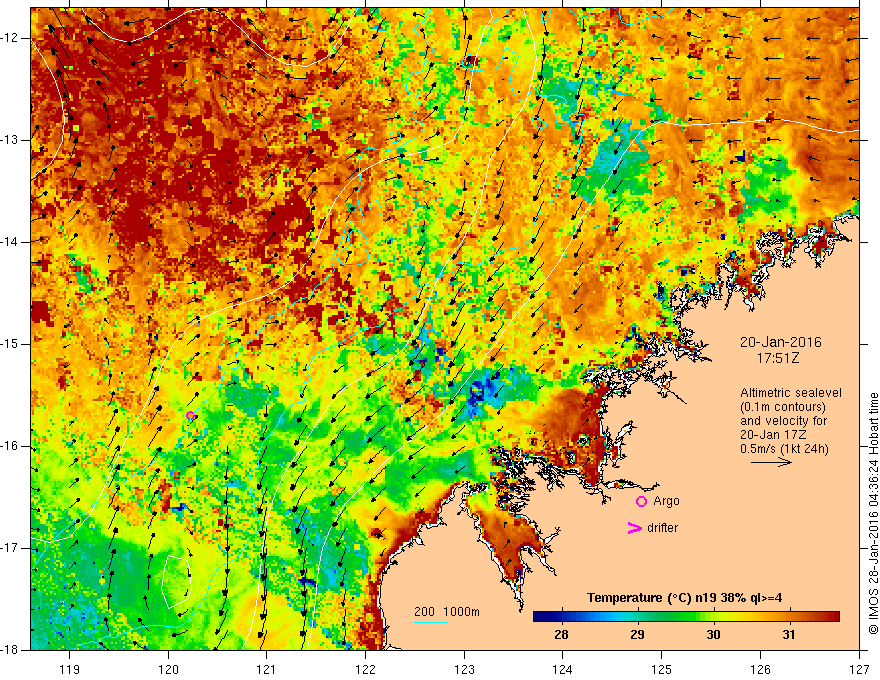Click latitude axis label -14
This screenshot has width=880, height=680.
[11, 242]
